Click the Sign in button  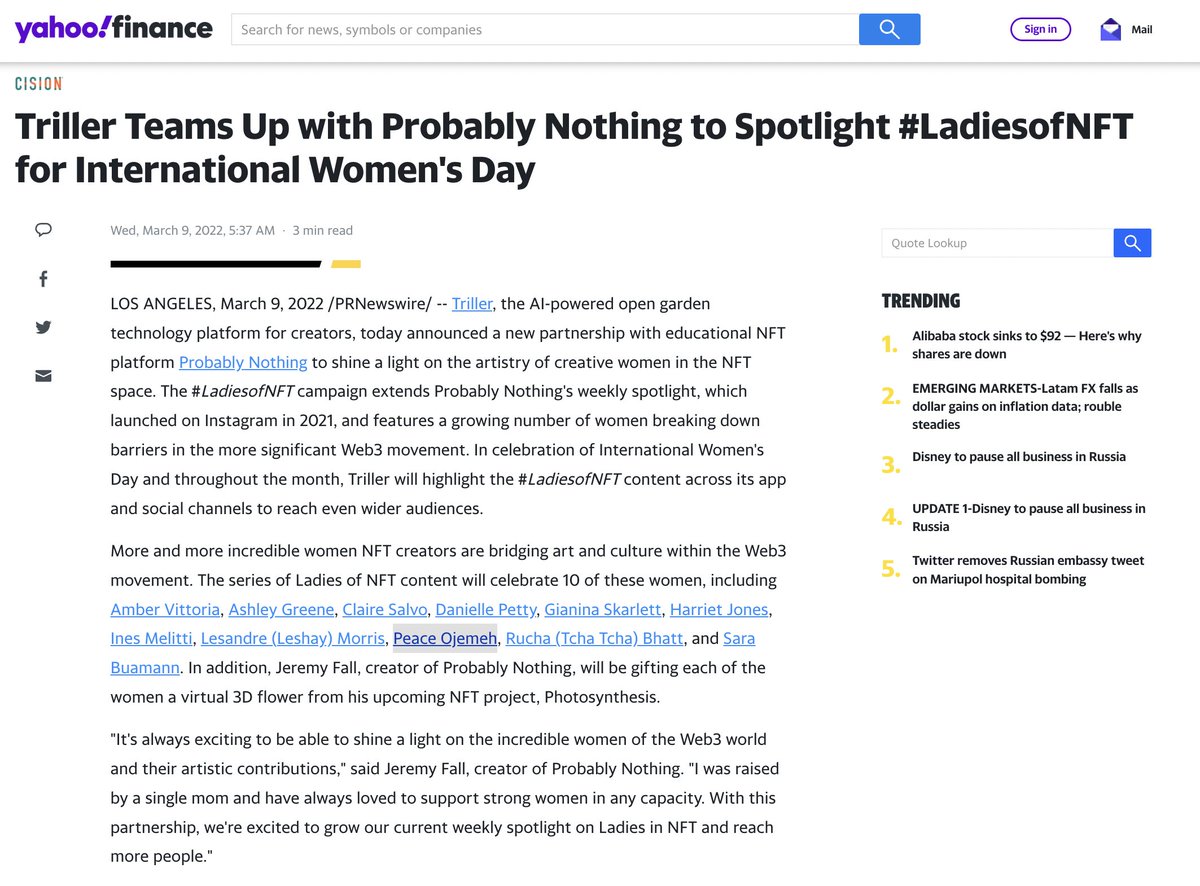[1040, 29]
